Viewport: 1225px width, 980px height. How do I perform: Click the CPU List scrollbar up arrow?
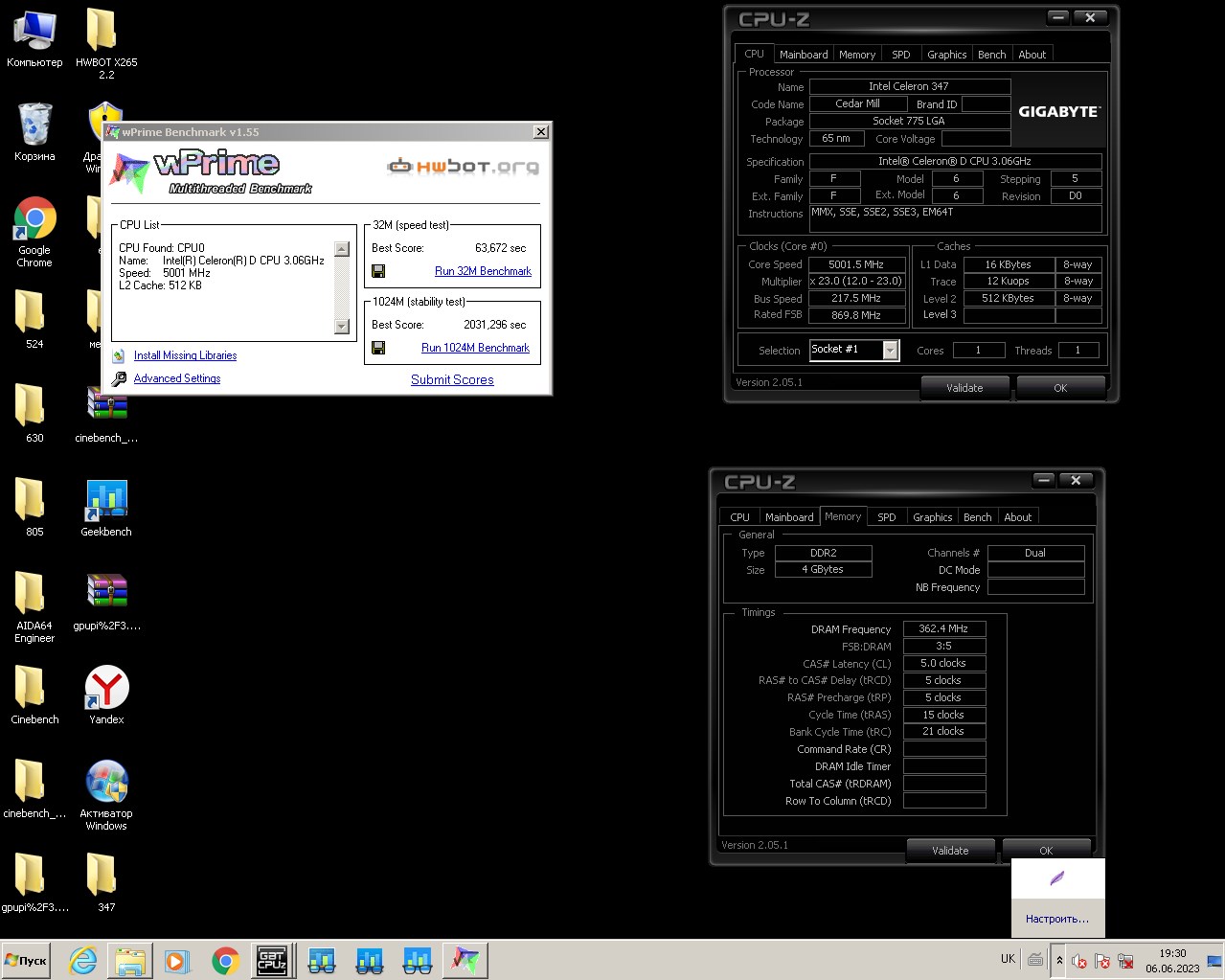pyautogui.click(x=342, y=249)
